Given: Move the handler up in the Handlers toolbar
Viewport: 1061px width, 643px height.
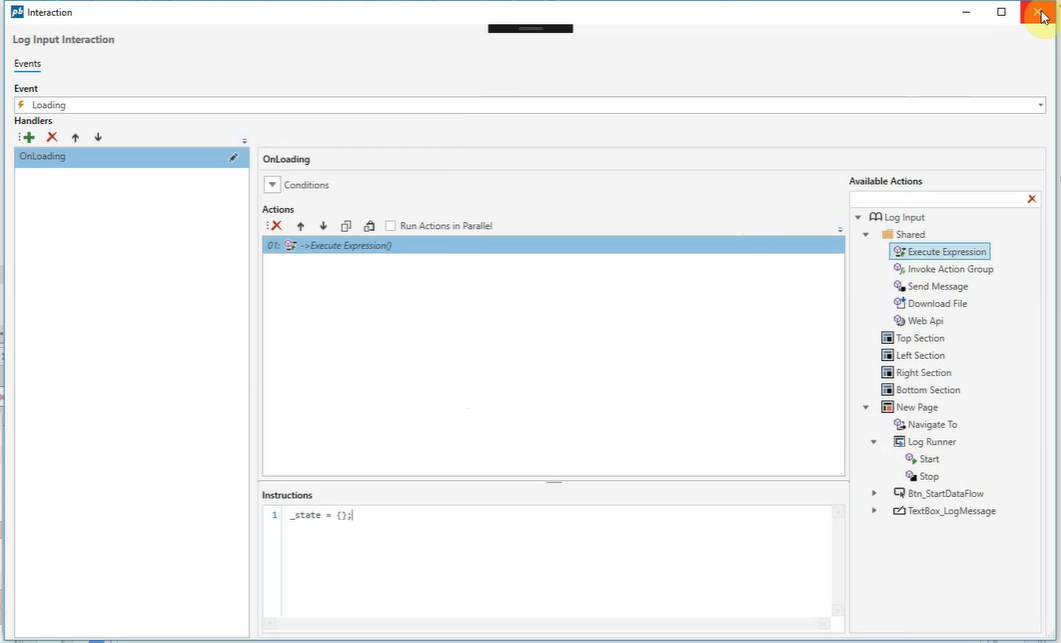Looking at the screenshot, I should pyautogui.click(x=75, y=137).
